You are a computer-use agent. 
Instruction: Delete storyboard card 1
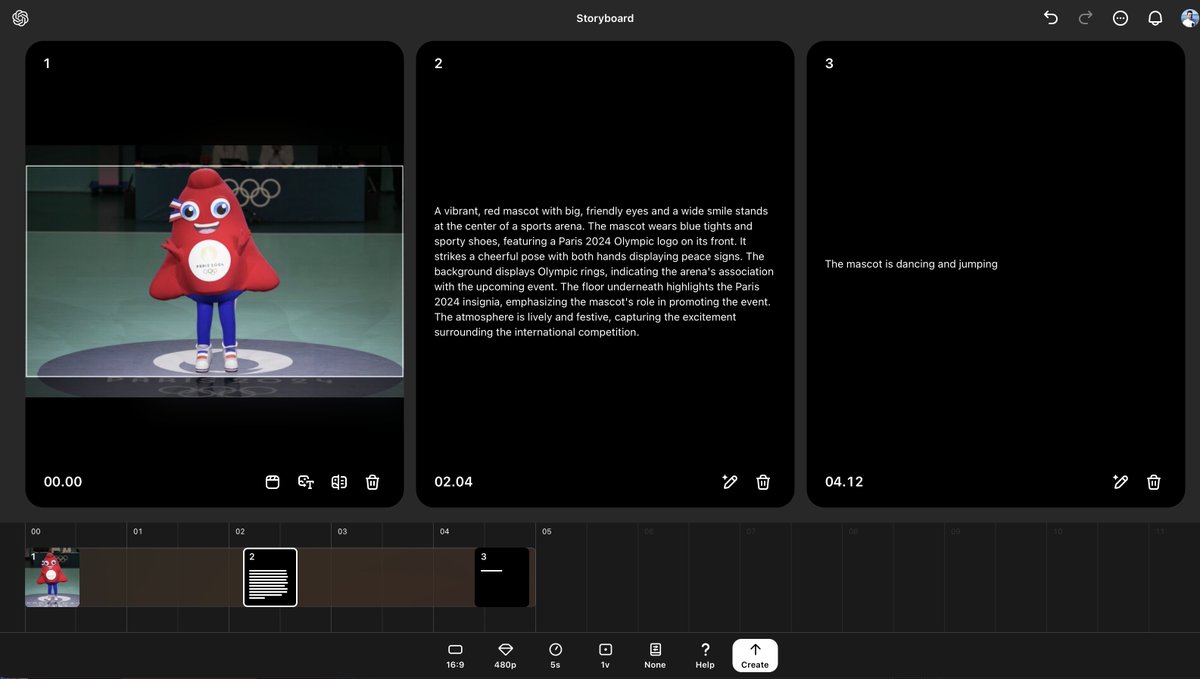click(x=372, y=482)
